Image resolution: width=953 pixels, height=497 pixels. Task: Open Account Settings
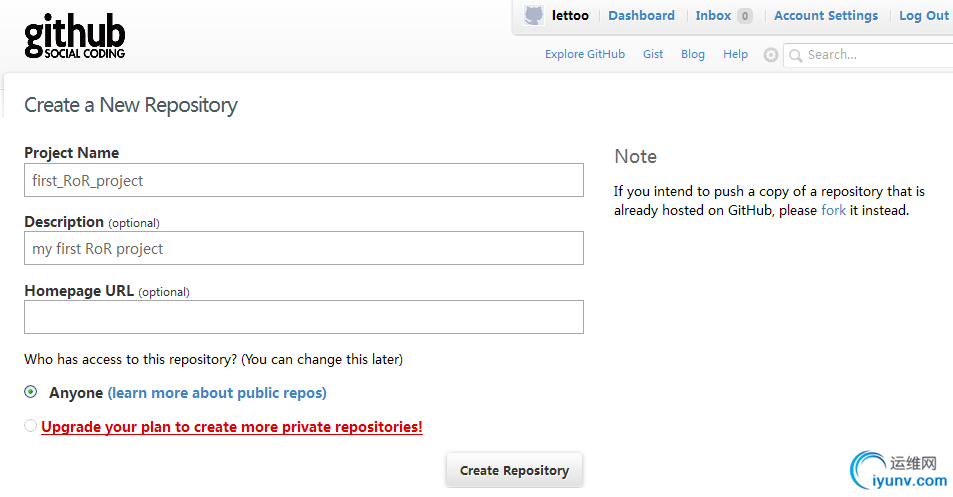[x=826, y=16]
